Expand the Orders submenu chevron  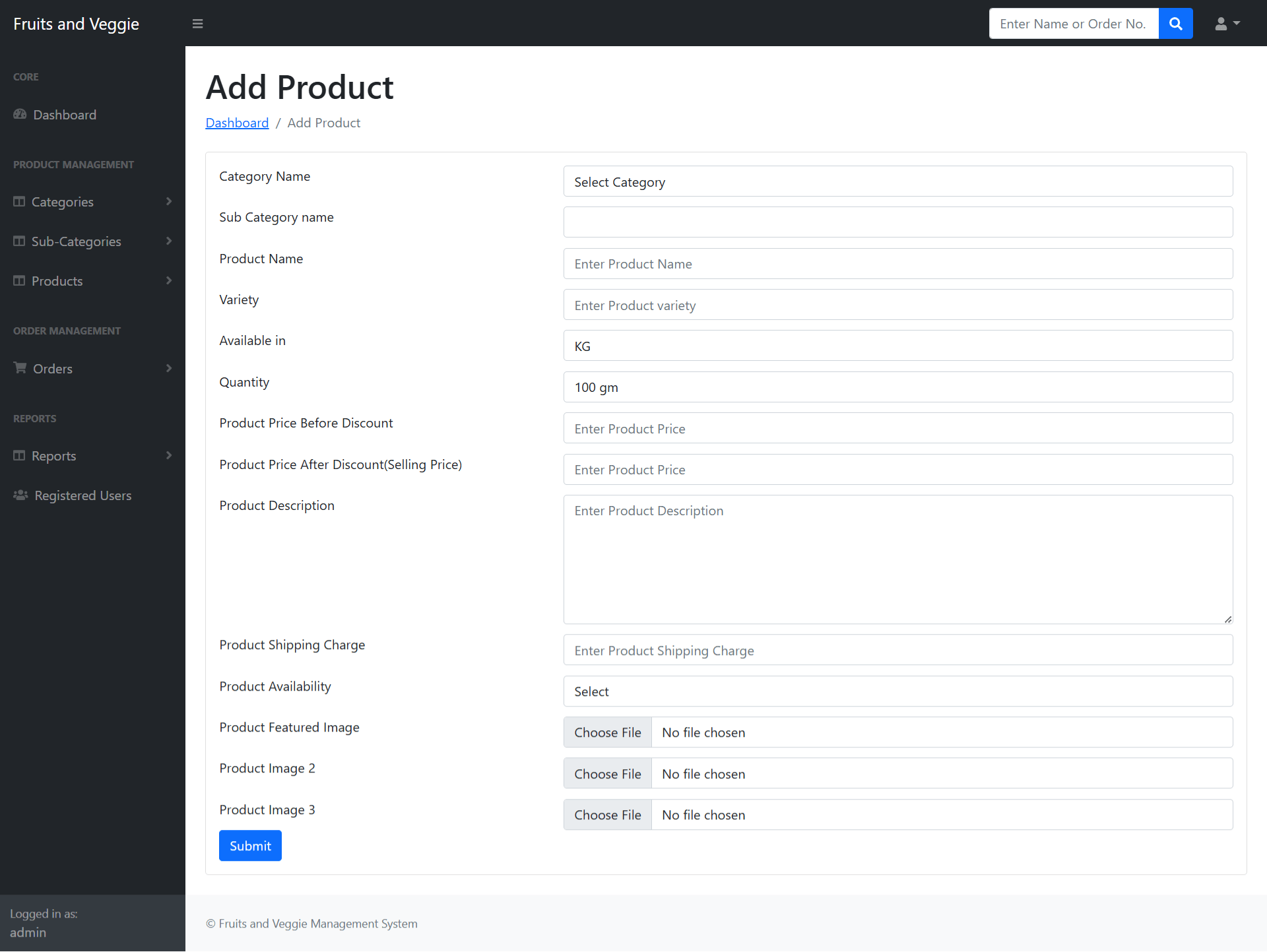pyautogui.click(x=170, y=368)
